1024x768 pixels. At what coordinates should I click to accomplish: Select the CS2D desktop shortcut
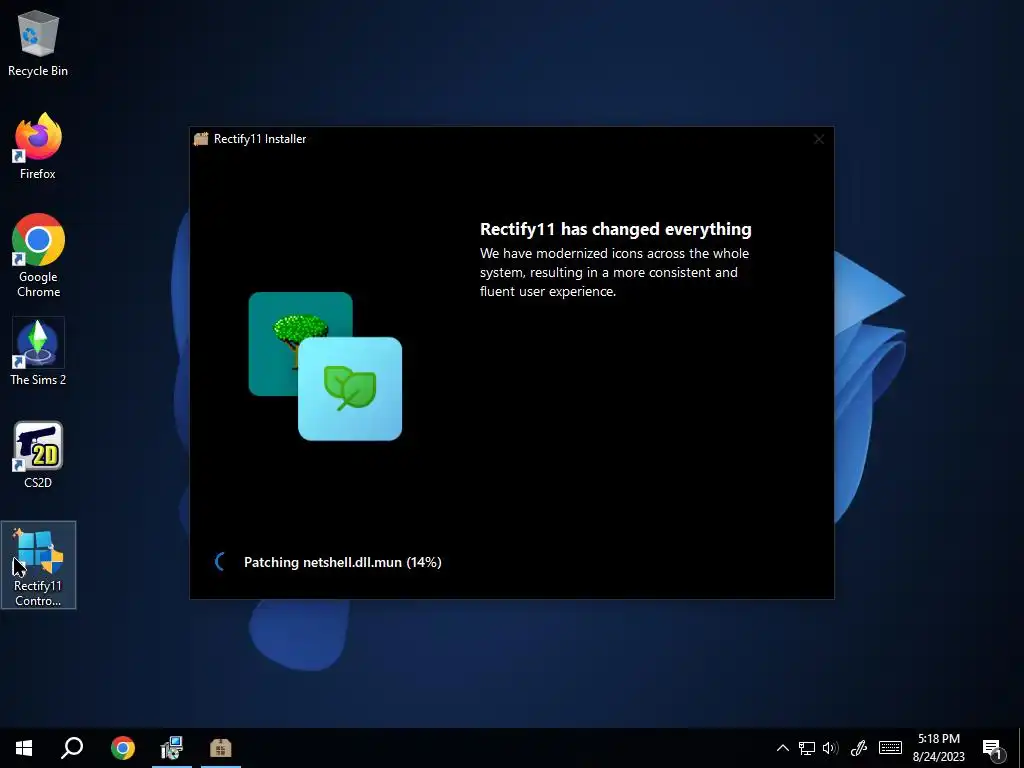(x=38, y=455)
